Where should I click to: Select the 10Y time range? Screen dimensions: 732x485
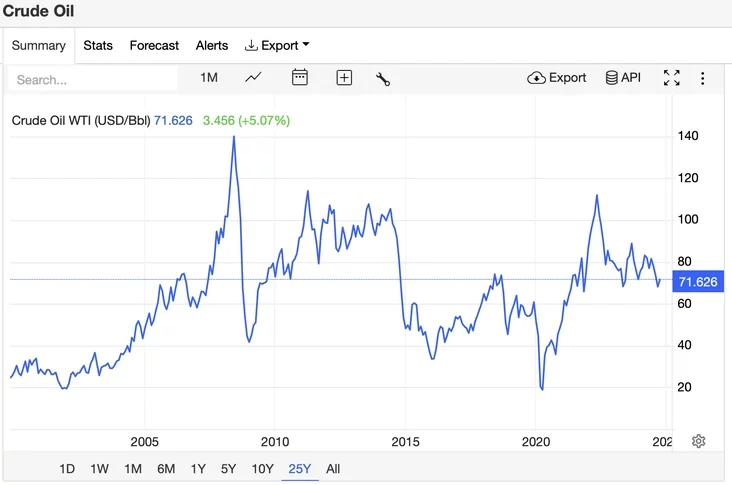coord(262,468)
